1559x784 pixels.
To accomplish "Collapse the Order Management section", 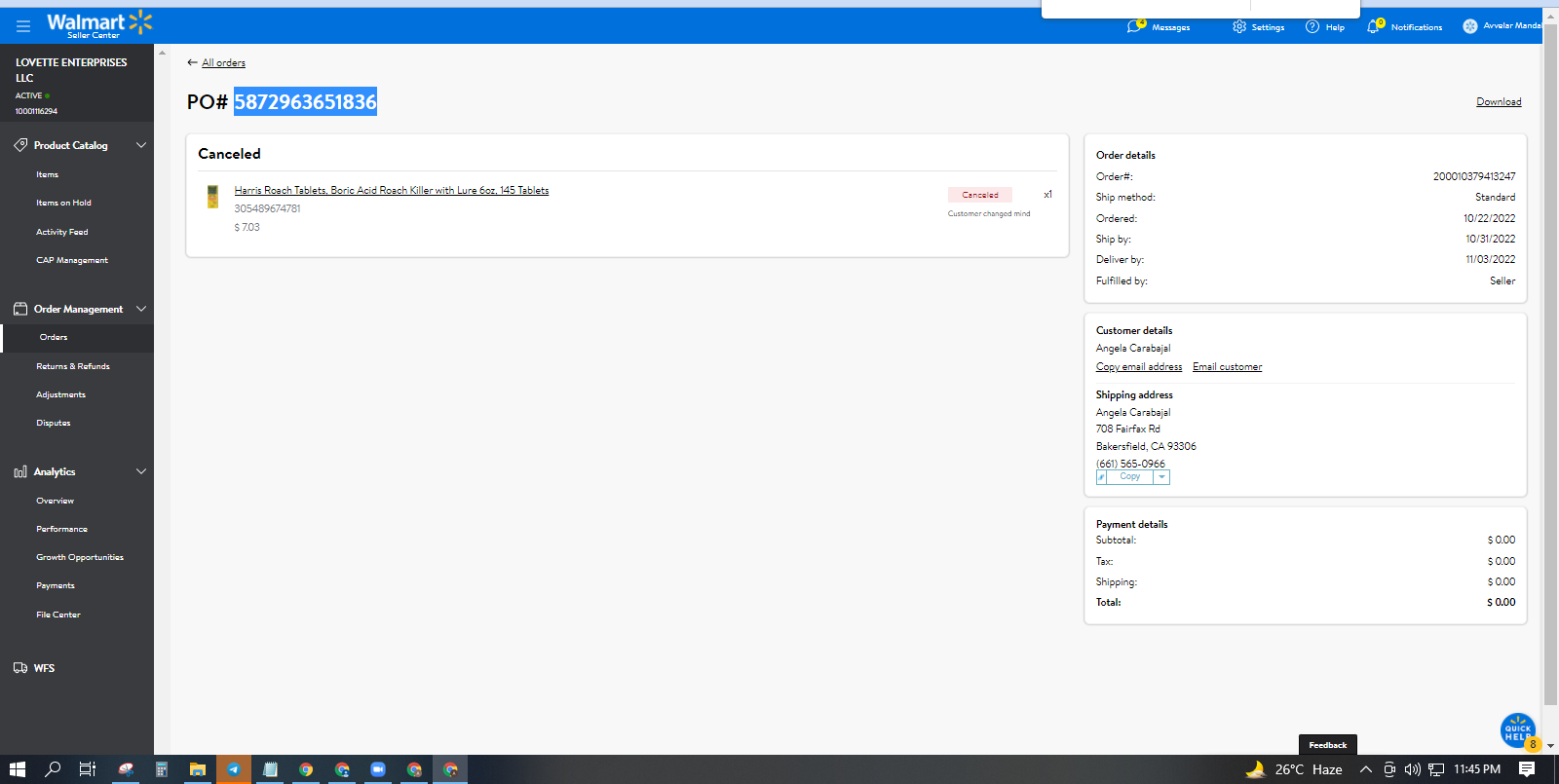I will [x=141, y=309].
